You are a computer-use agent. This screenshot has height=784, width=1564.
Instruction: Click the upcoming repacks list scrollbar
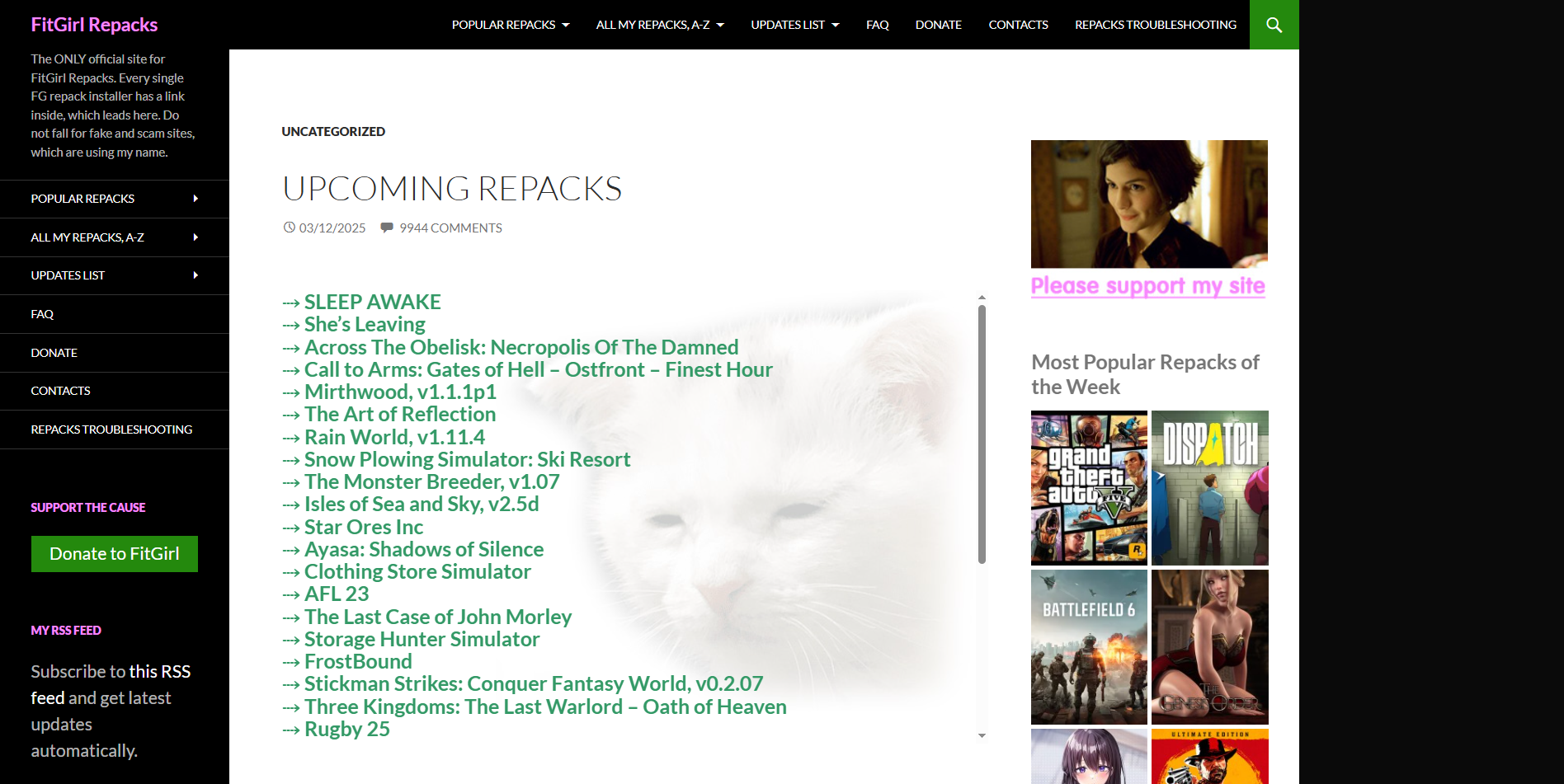[982, 434]
